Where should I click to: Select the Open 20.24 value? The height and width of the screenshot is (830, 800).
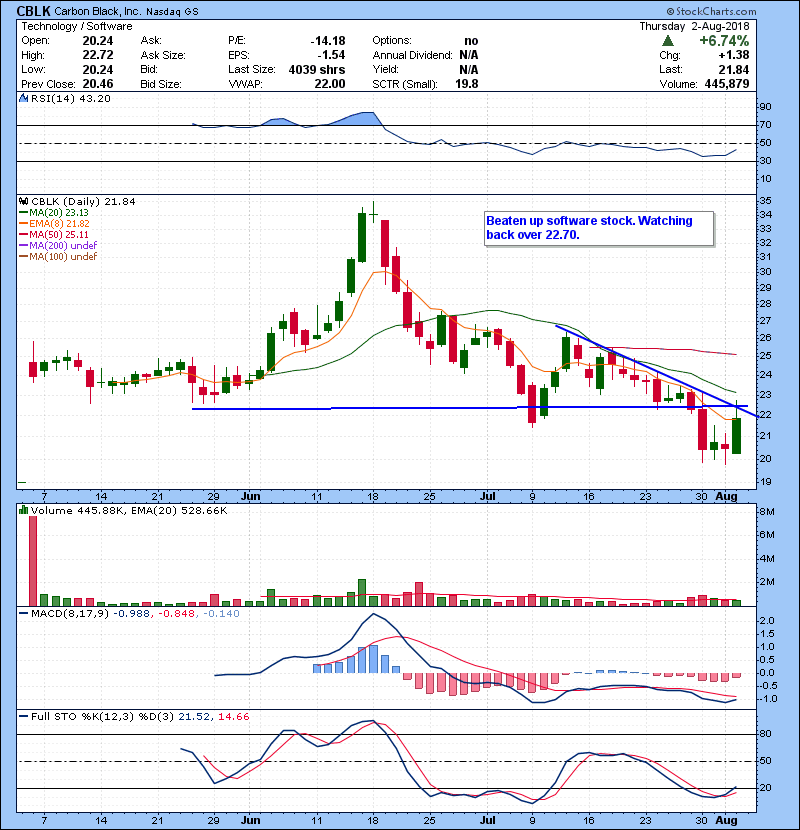[x=98, y=41]
